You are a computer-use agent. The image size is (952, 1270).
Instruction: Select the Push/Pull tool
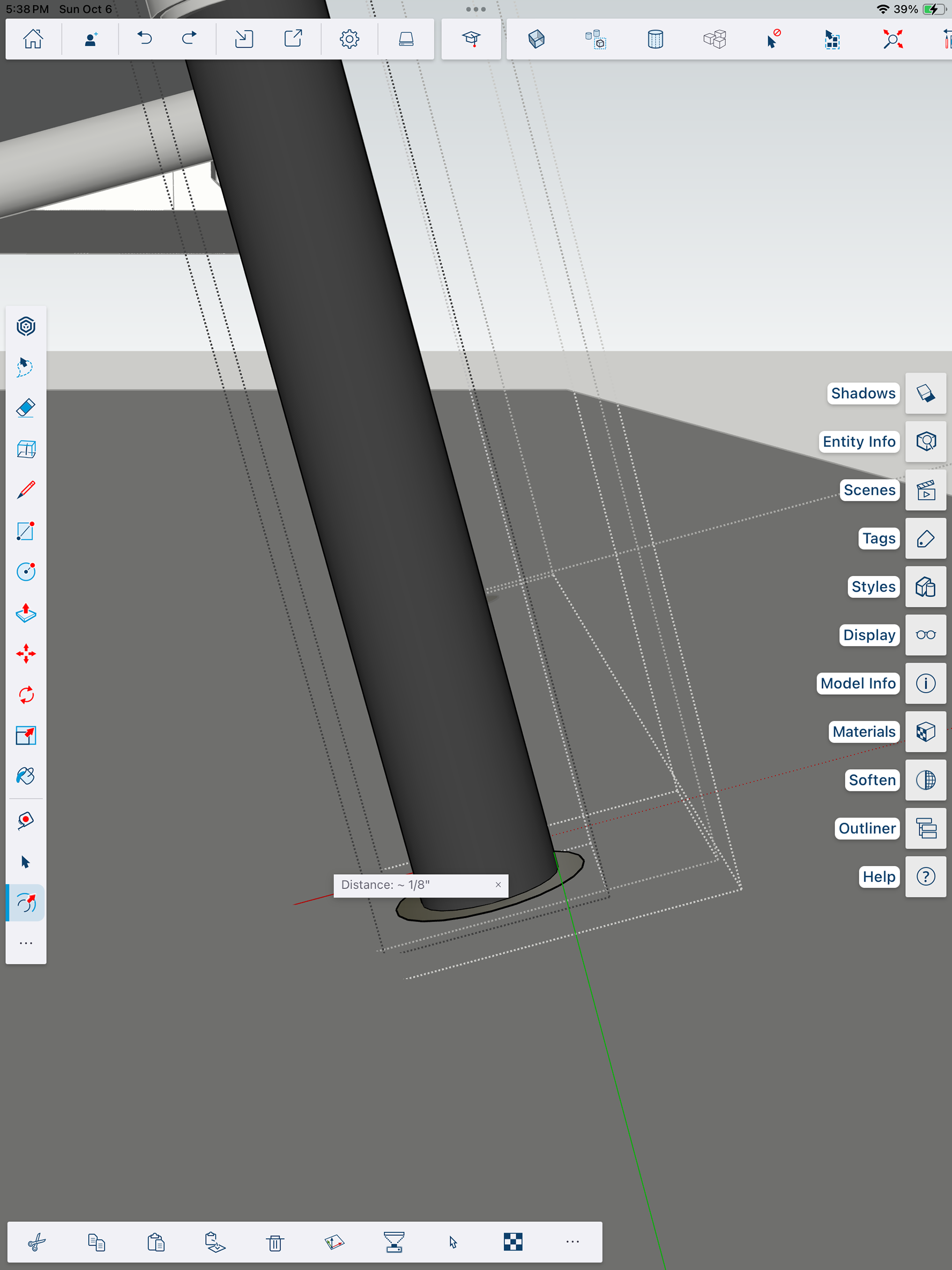pyautogui.click(x=26, y=613)
